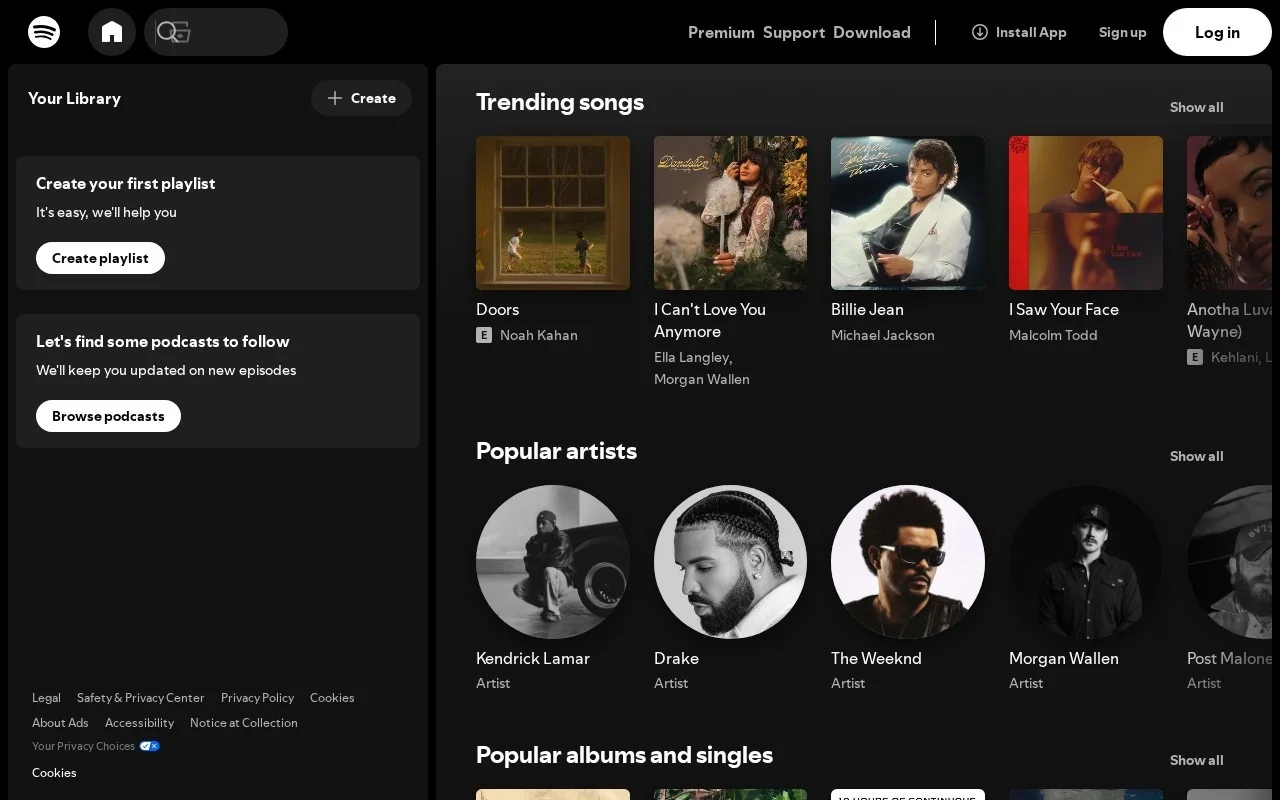The height and width of the screenshot is (800, 1280).
Task: Click the Noah Kahan artist name
Action: [x=539, y=335]
